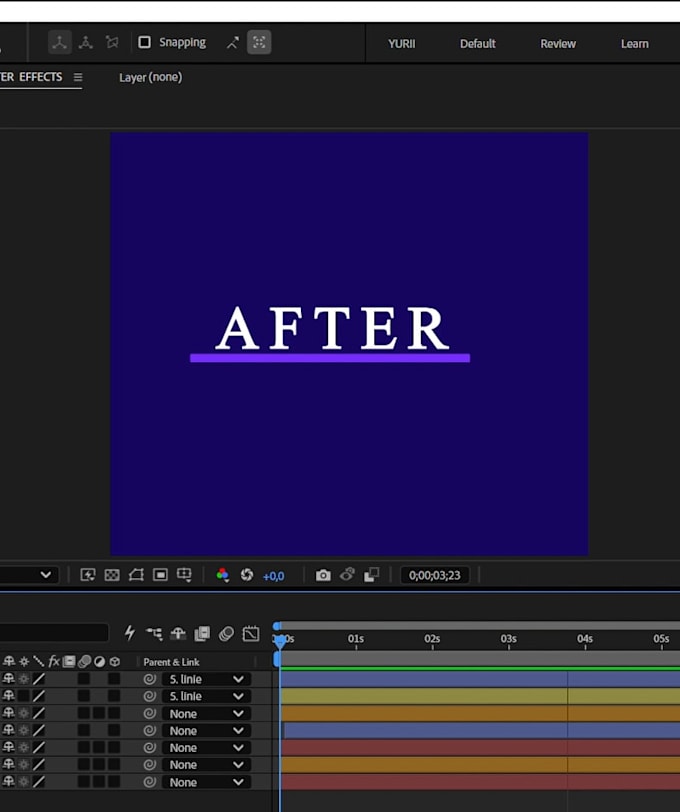
Task: Switch to the Learn workspace
Action: coord(634,44)
